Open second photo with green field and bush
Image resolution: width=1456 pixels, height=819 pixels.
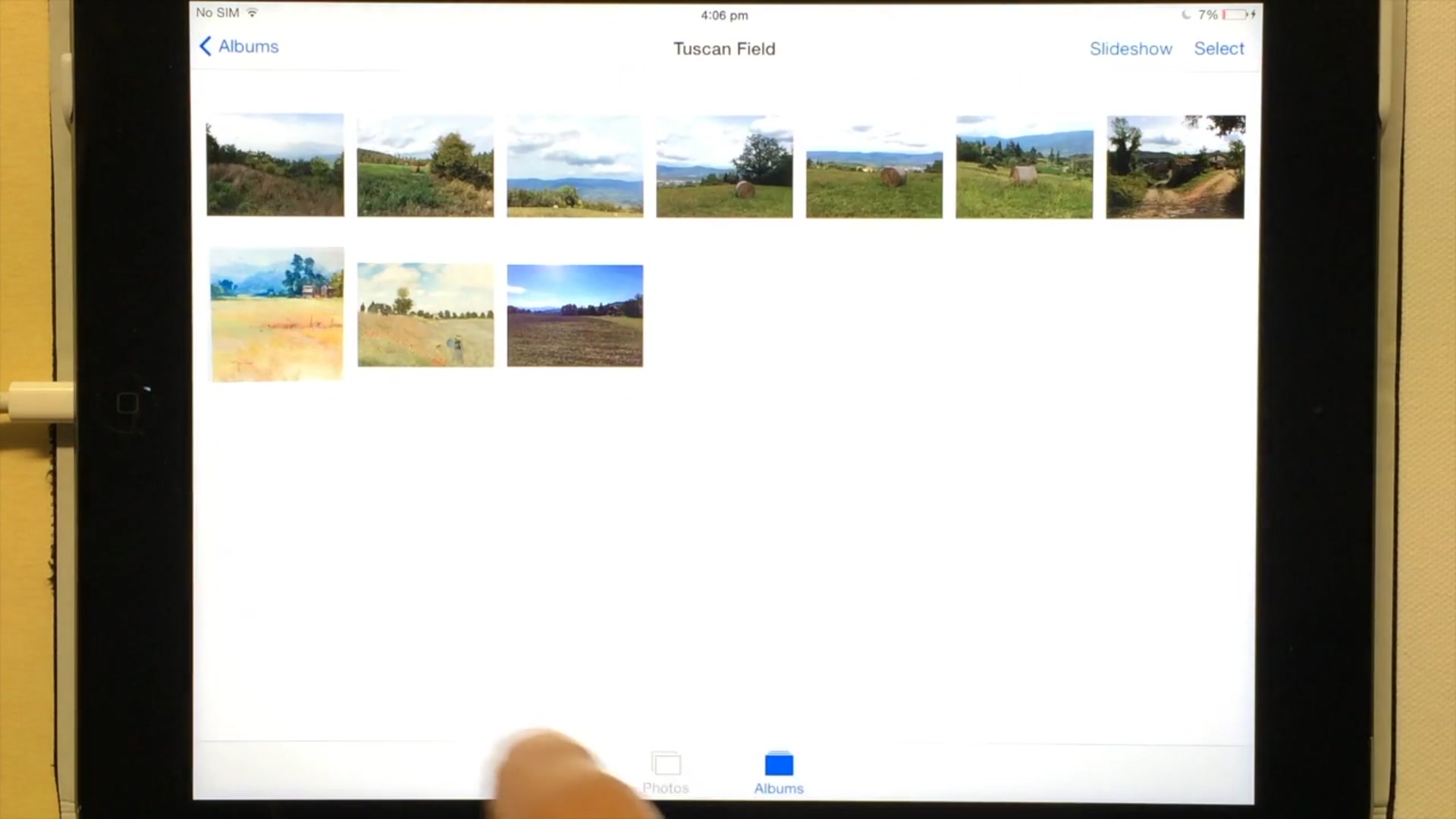click(x=425, y=166)
